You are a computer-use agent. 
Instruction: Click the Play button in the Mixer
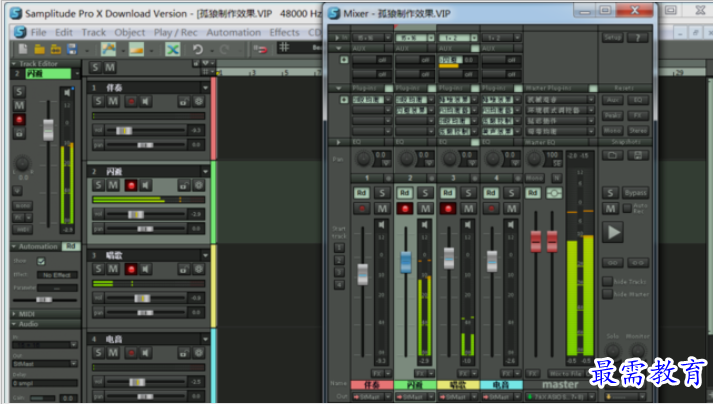pyautogui.click(x=614, y=232)
